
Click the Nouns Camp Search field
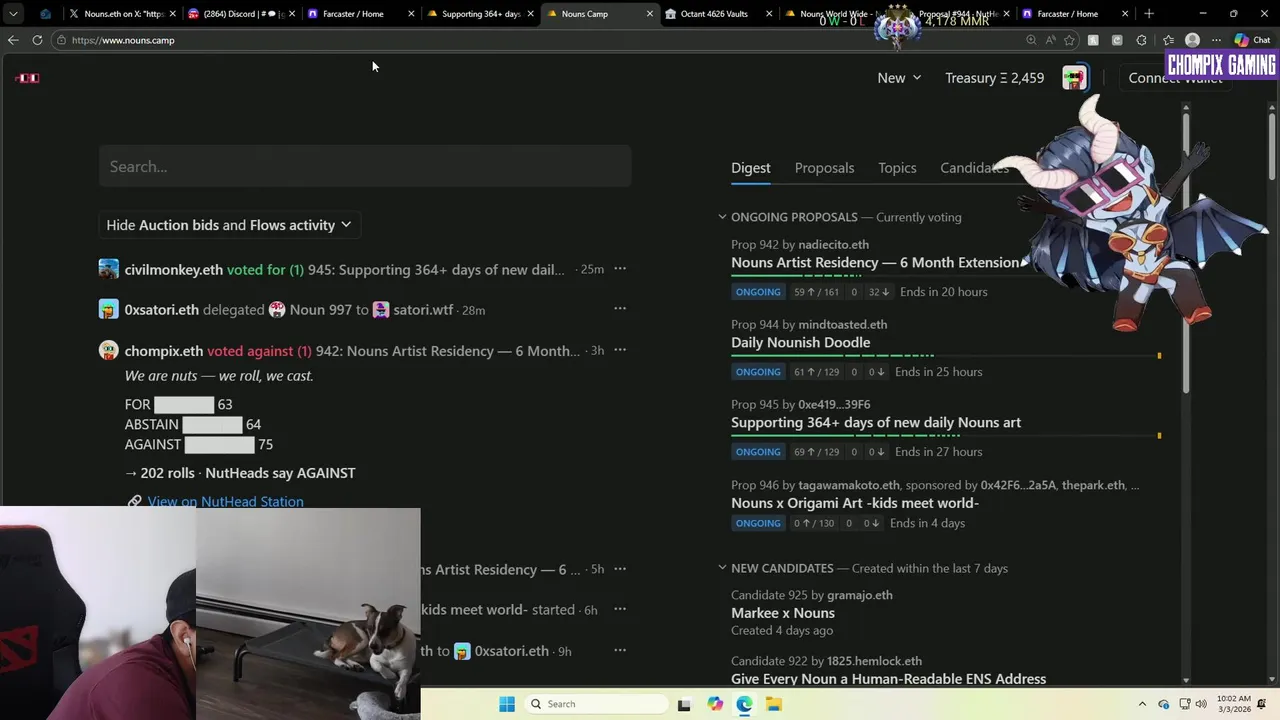[365, 166]
